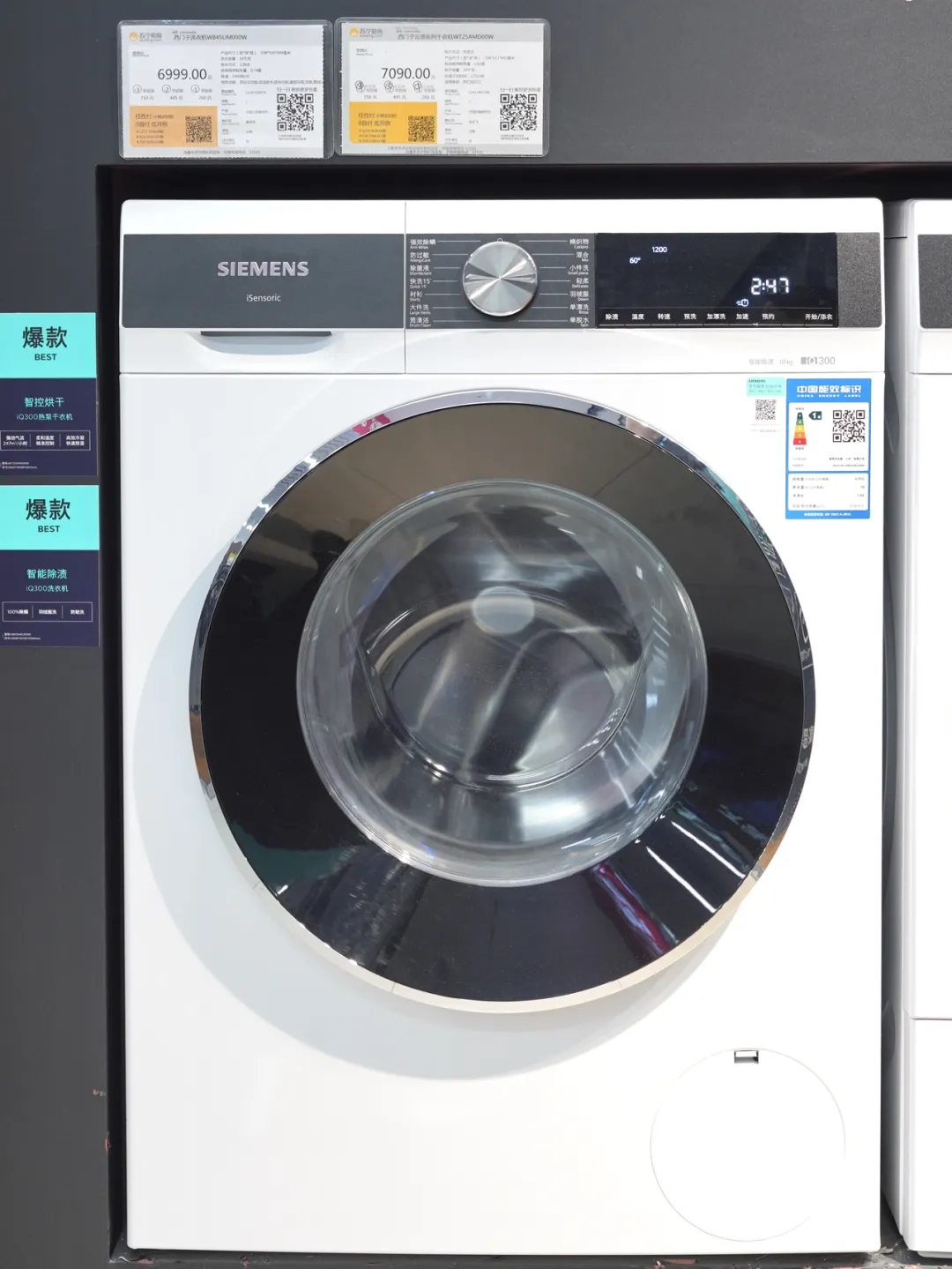The height and width of the screenshot is (1269, 952).
Task: Tap the 转速 spin speed button
Action: tap(664, 317)
